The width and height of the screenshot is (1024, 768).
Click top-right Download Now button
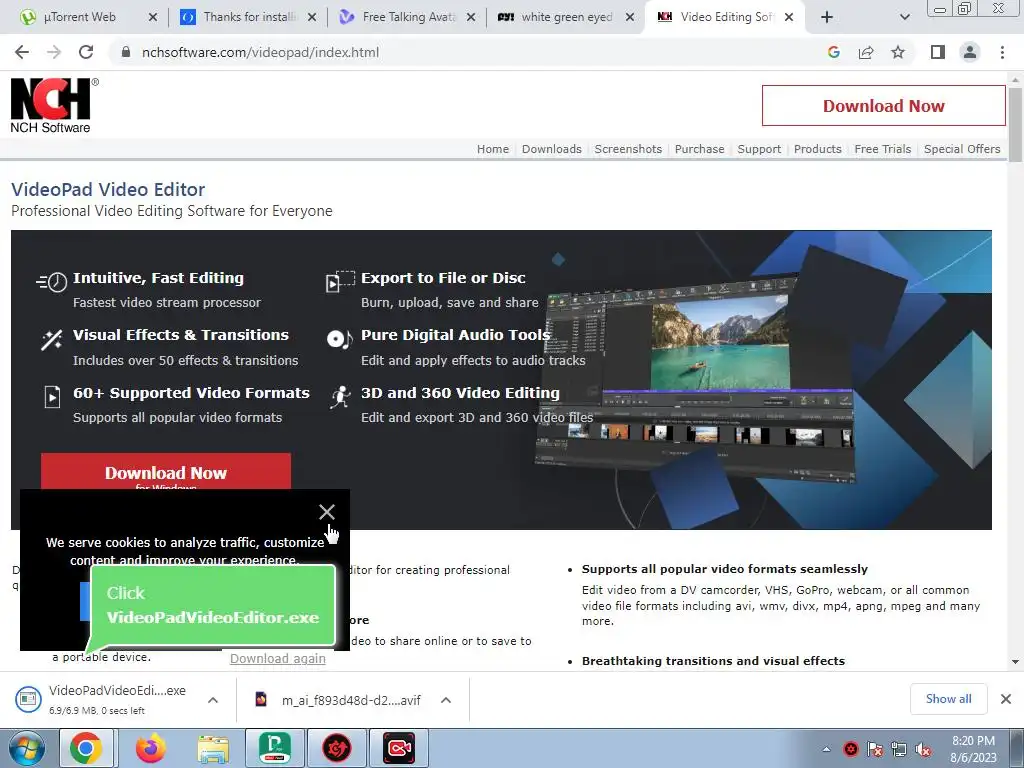point(884,106)
